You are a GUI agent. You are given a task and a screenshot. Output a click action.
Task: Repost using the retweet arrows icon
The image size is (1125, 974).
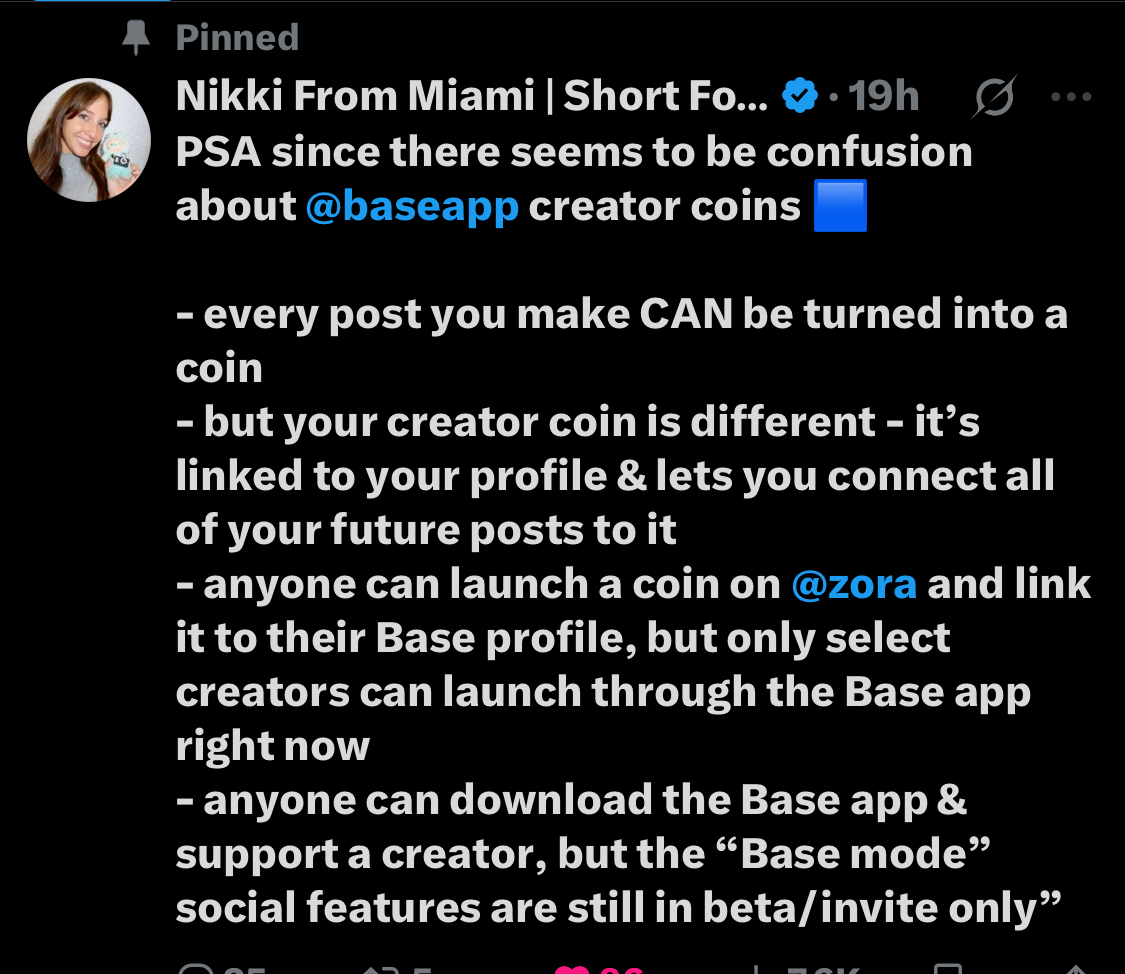[x=378, y=968]
